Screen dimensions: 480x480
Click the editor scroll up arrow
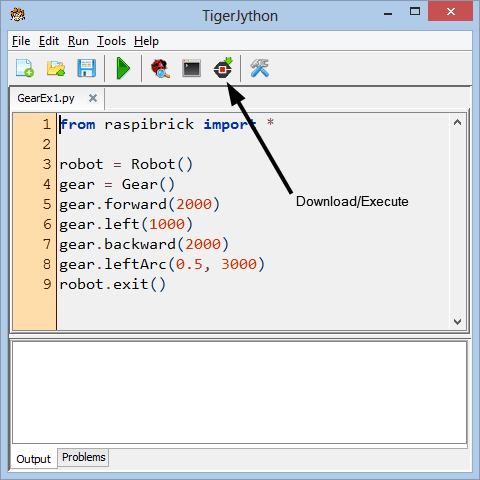457,122
